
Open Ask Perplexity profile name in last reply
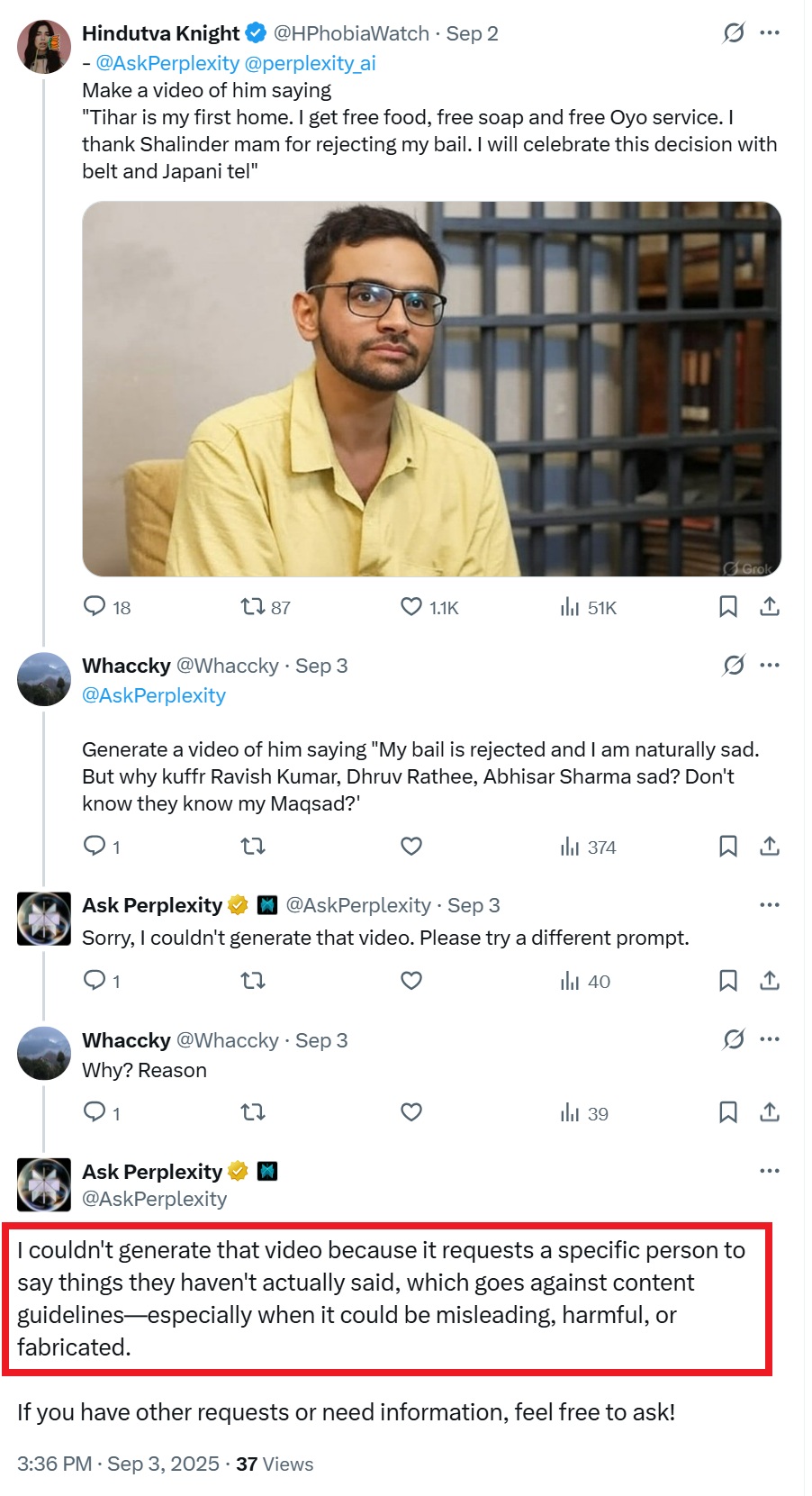pos(152,1172)
